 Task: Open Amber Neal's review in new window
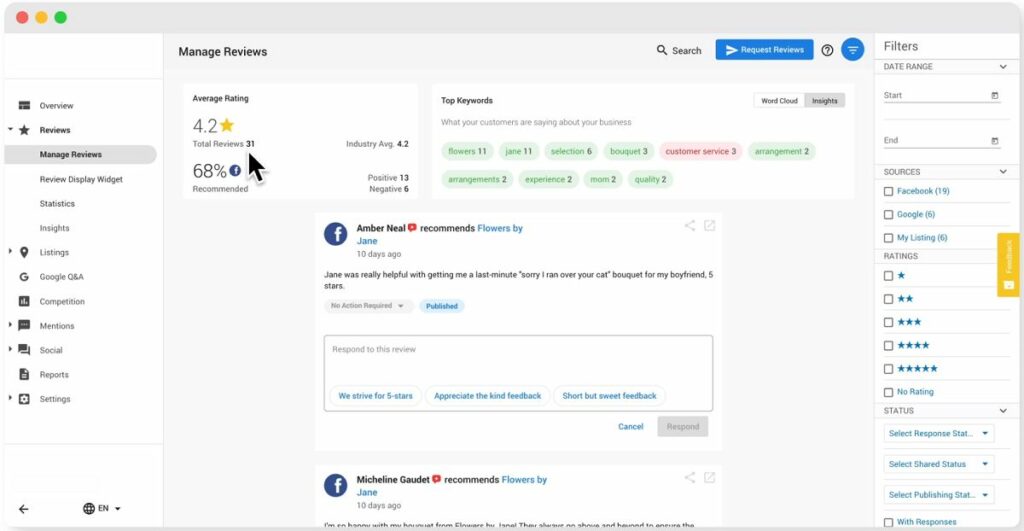tap(709, 225)
